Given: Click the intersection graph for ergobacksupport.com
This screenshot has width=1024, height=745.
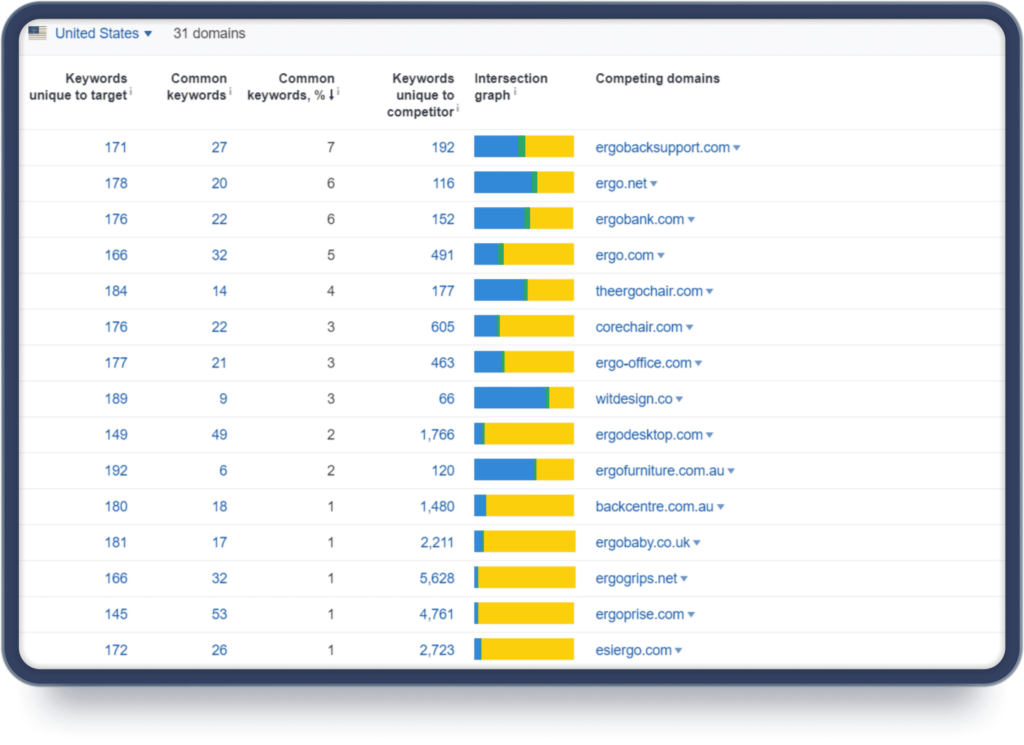Looking at the screenshot, I should tap(524, 146).
